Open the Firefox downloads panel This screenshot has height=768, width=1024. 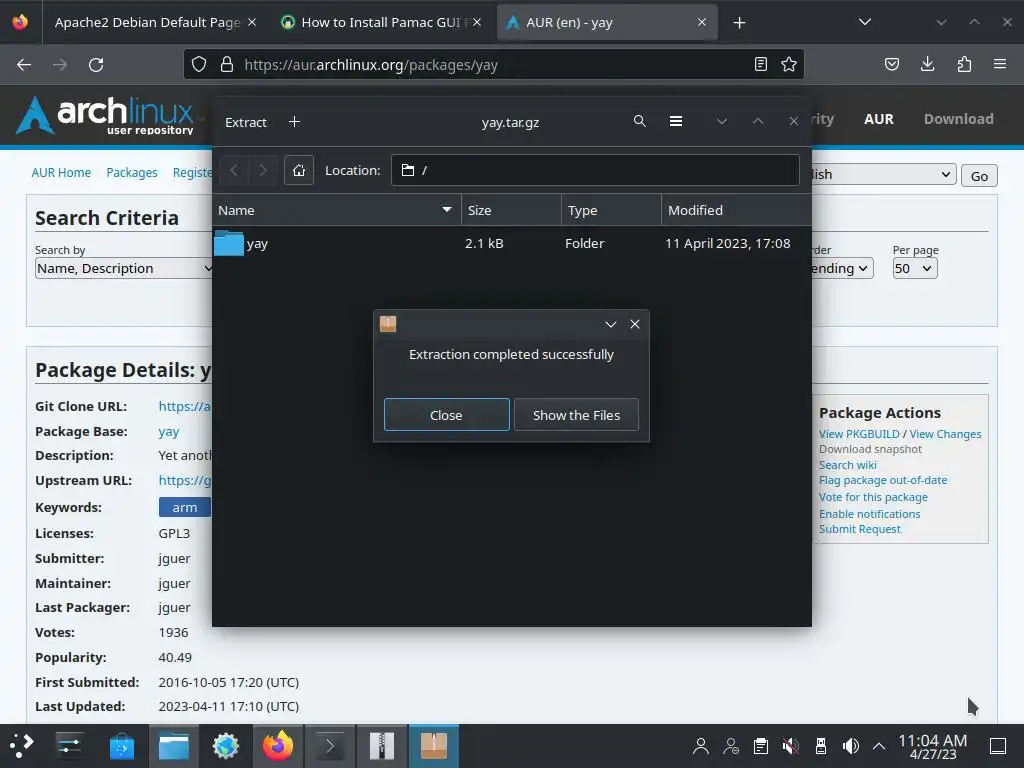tap(927, 64)
